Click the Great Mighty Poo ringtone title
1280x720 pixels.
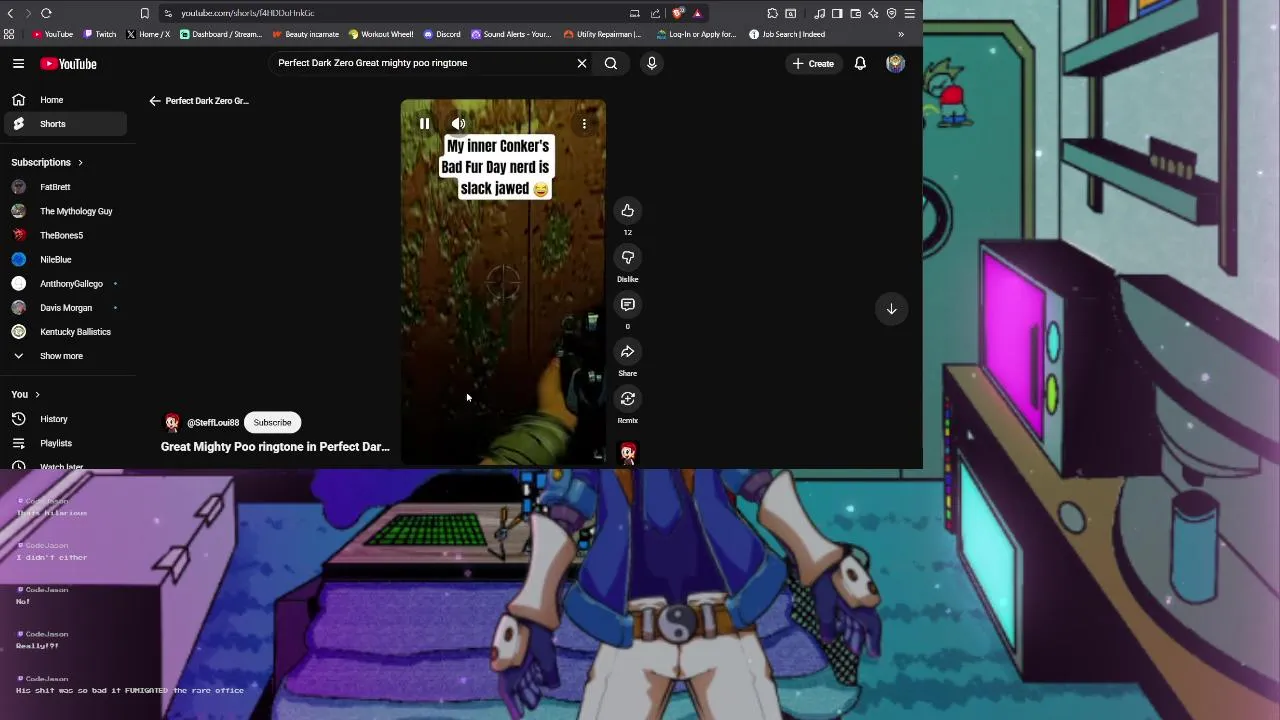click(x=275, y=447)
